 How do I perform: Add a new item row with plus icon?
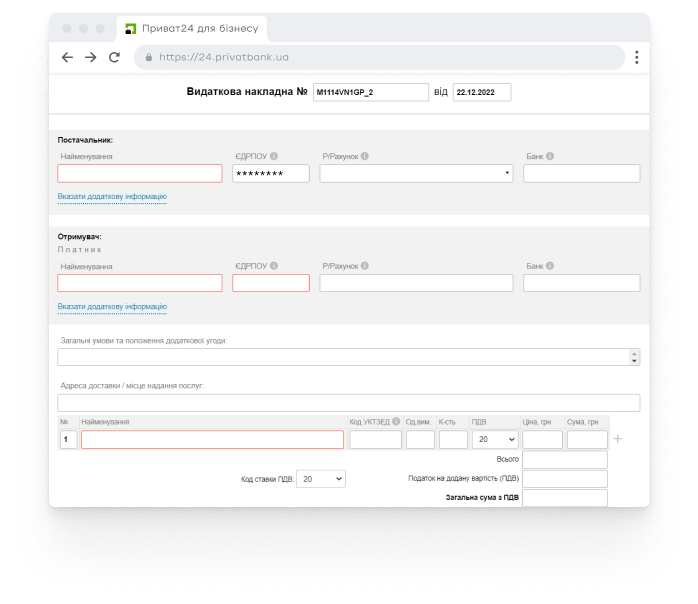tap(617, 439)
